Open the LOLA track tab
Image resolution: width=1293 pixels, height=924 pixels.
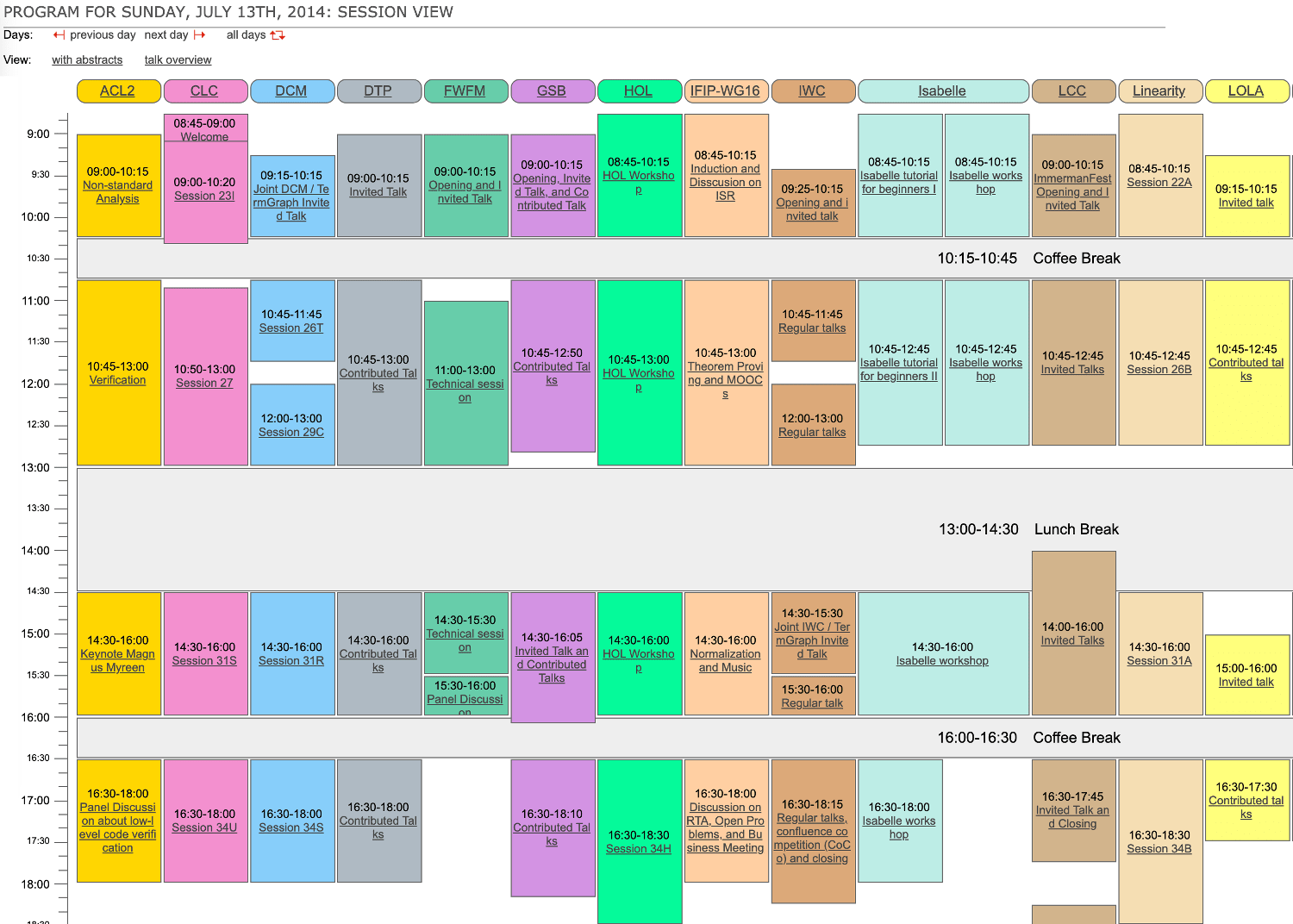click(1246, 91)
